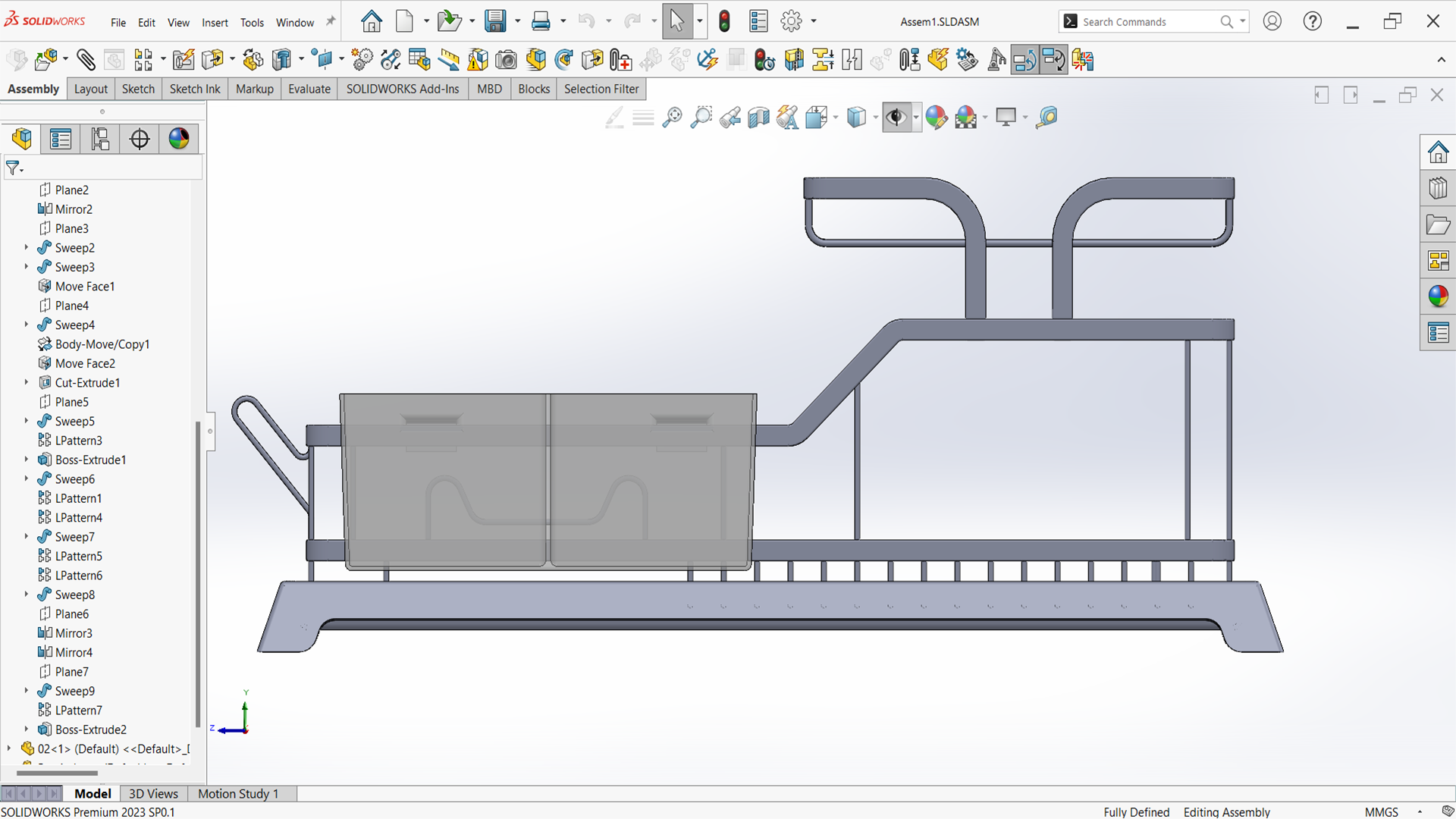Viewport: 1456px width, 819px height.
Task: Select the DisplayManager color sphere tab
Action: (x=179, y=139)
